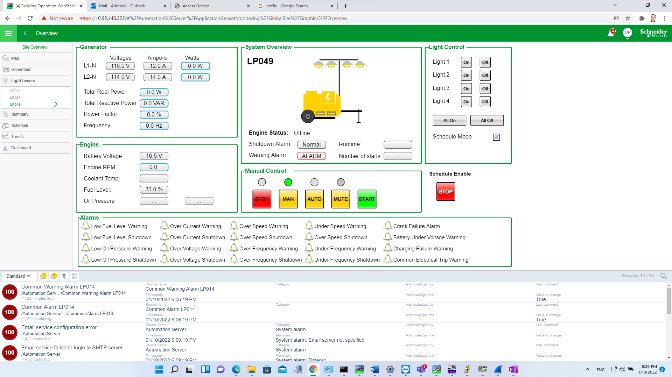Click second yellow icon in alarm toolbar
672x377 pixels.
tap(54, 276)
